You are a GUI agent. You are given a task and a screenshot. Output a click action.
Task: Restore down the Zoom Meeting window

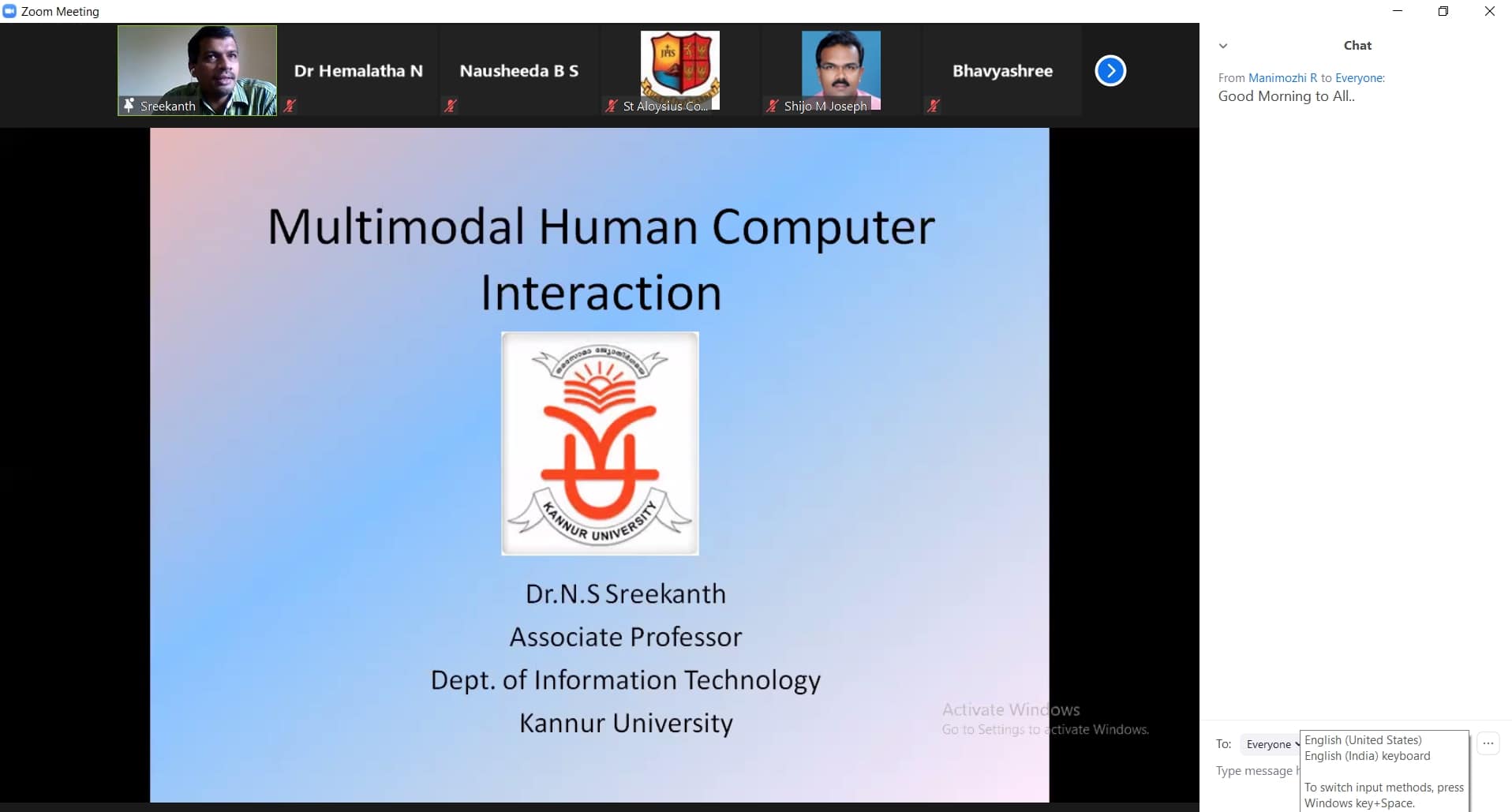1443,11
